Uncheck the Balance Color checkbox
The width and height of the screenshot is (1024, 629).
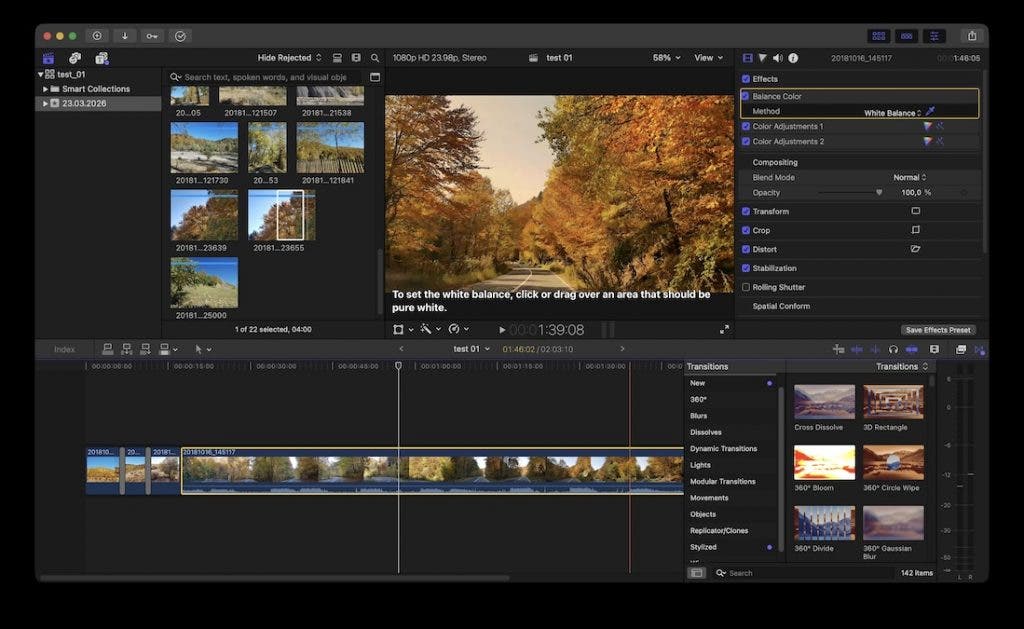coord(746,96)
